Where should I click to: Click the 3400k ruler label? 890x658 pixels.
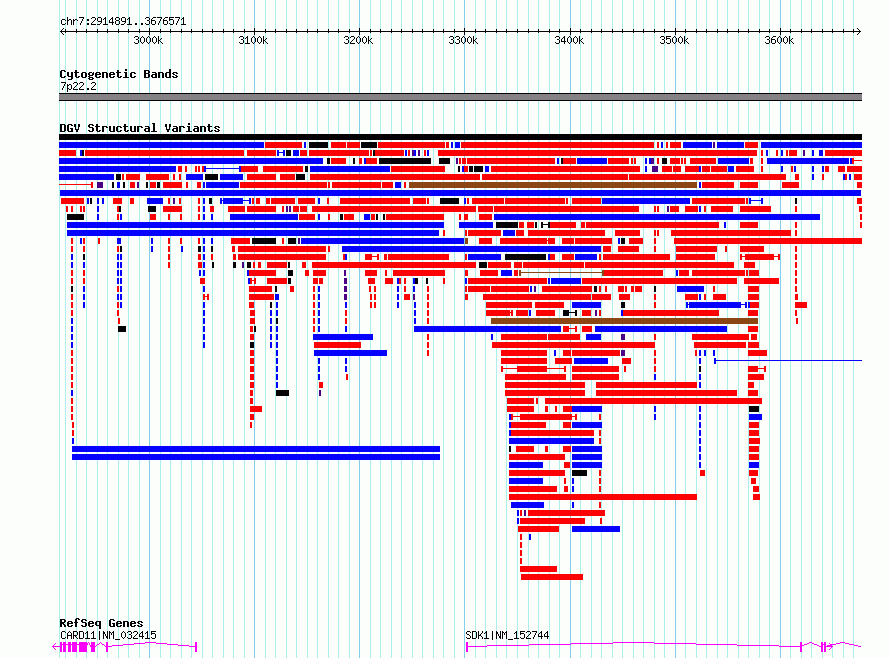(569, 40)
